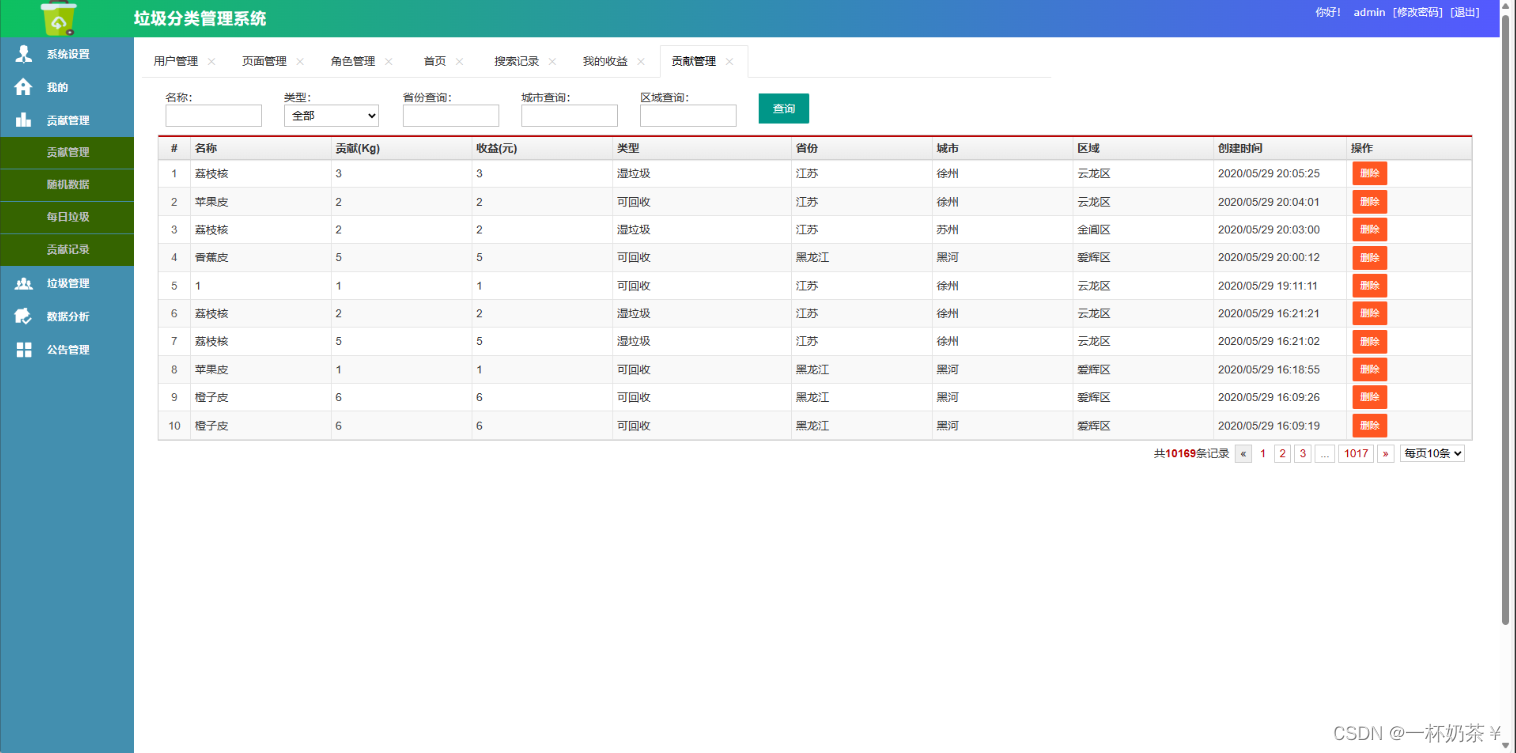Click the 公告管理 grid icon in sidebar
This screenshot has width=1516, height=753.
(23, 350)
